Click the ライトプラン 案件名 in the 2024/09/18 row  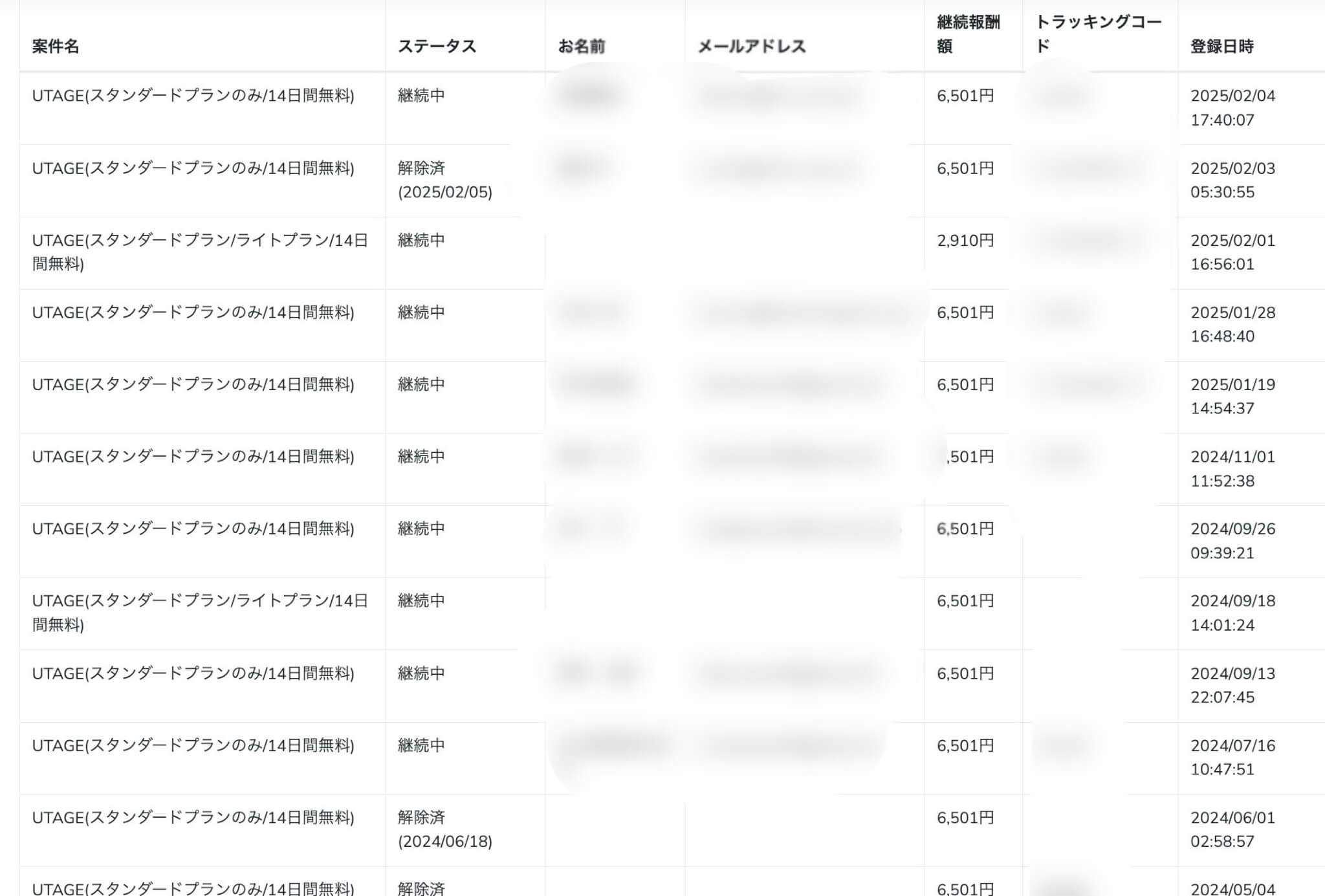point(200,613)
